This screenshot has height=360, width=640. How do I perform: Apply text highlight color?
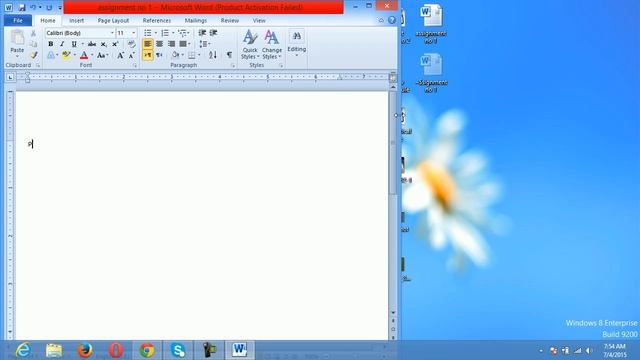click(x=66, y=55)
